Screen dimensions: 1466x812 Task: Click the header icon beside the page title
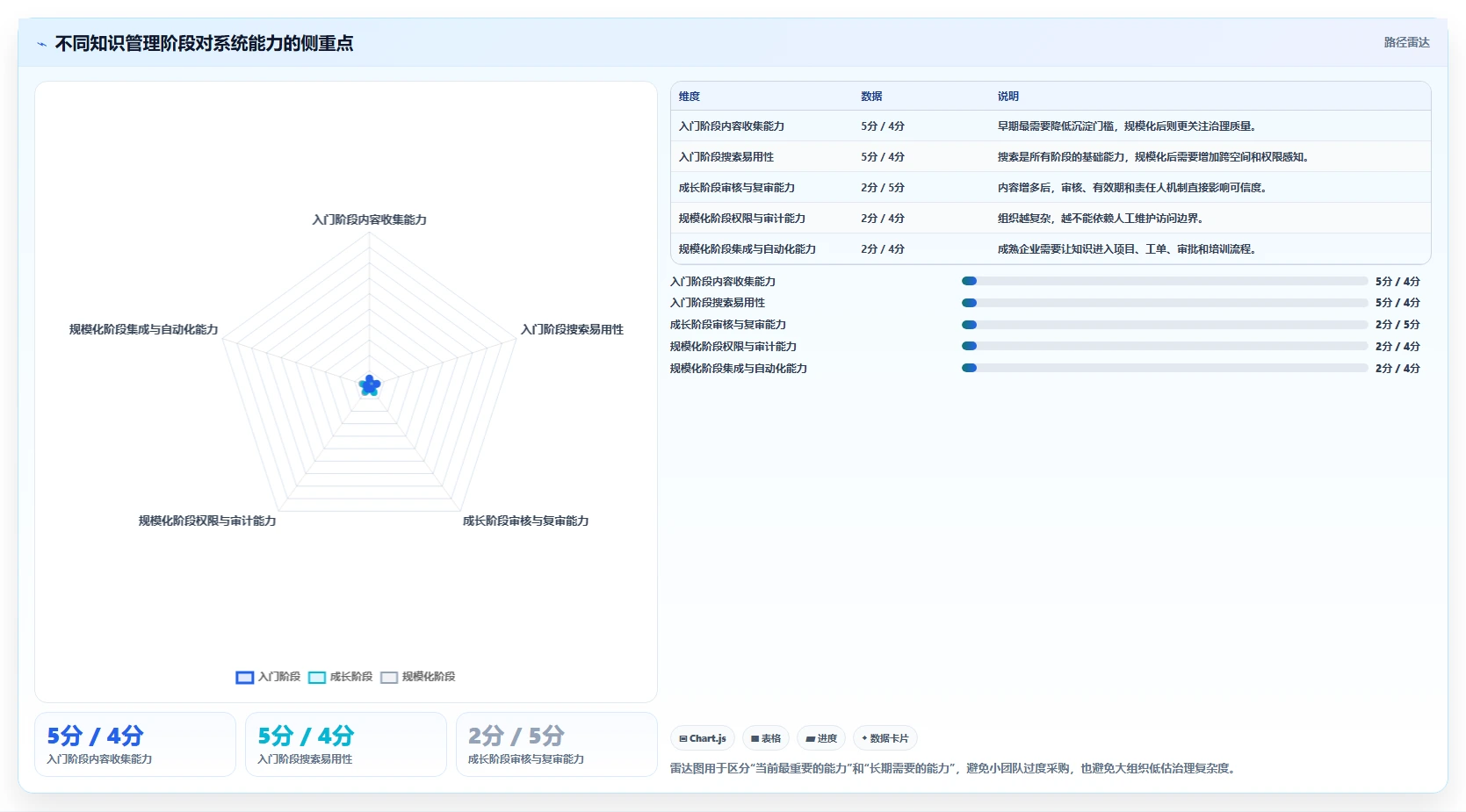pos(41,44)
